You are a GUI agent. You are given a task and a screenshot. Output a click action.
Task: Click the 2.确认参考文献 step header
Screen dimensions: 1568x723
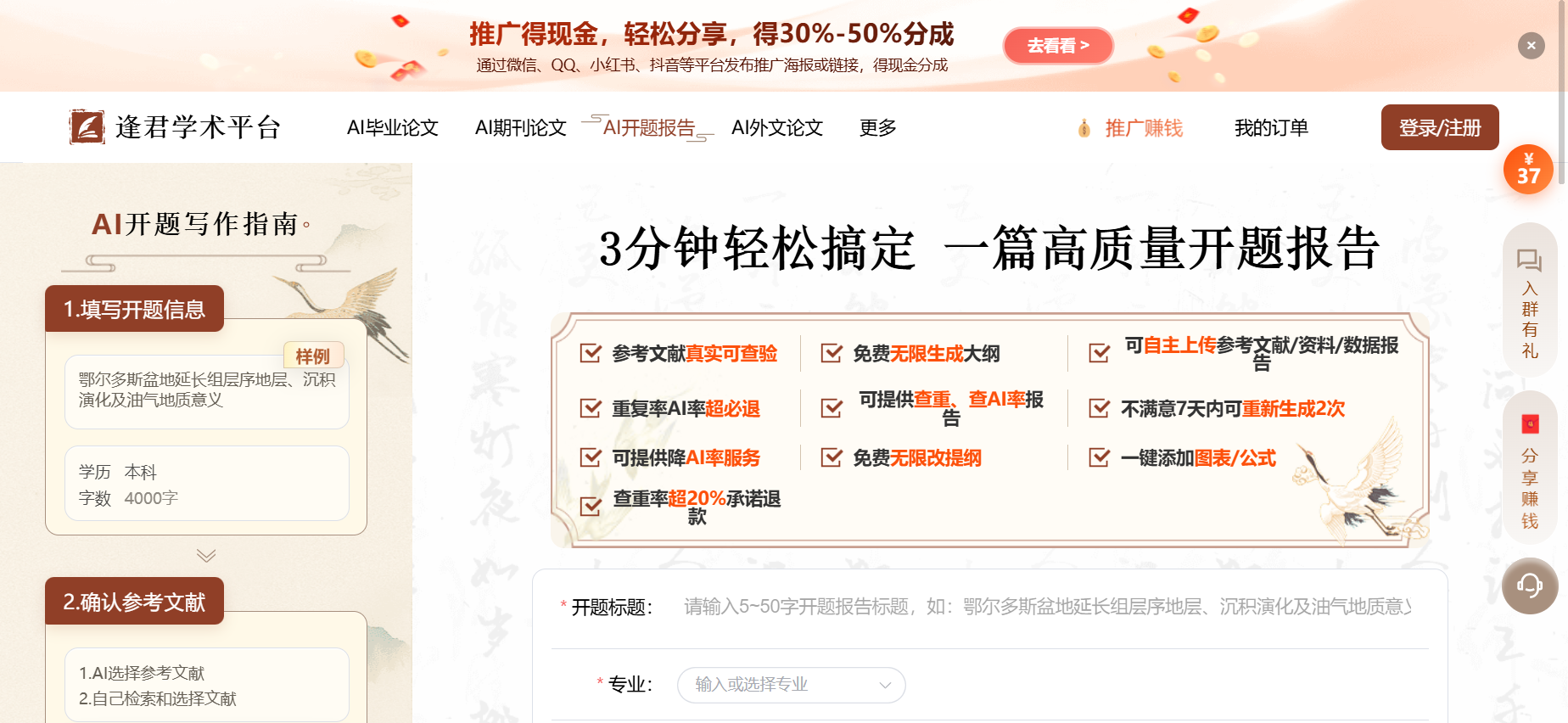point(134,601)
